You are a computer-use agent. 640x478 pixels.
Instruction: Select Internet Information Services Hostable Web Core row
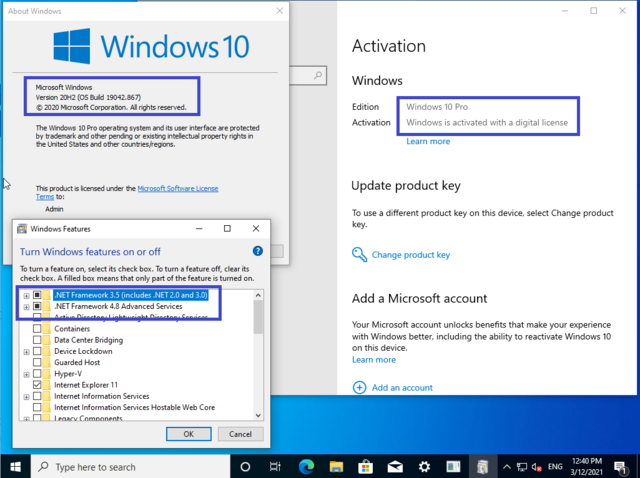[x=134, y=407]
